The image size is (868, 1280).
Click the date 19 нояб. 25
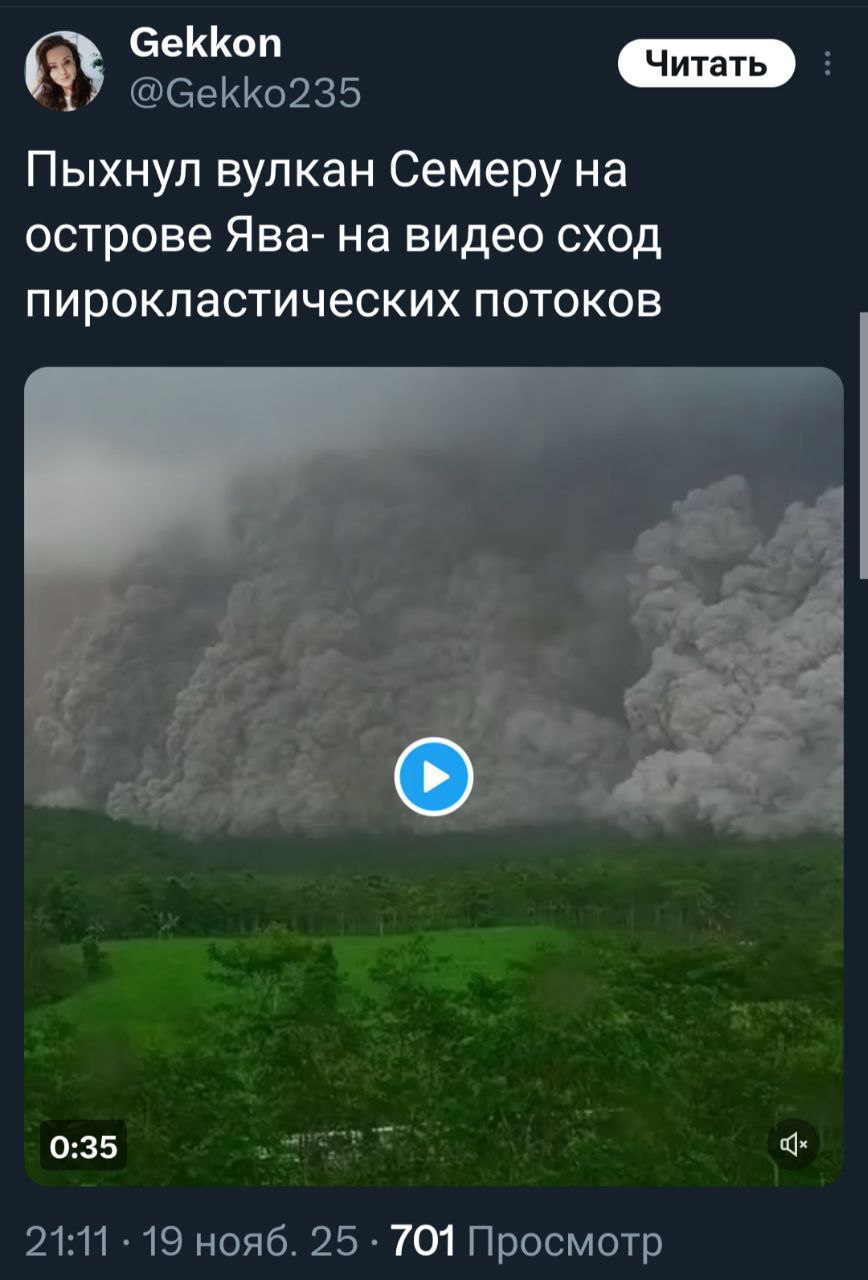(250, 1242)
